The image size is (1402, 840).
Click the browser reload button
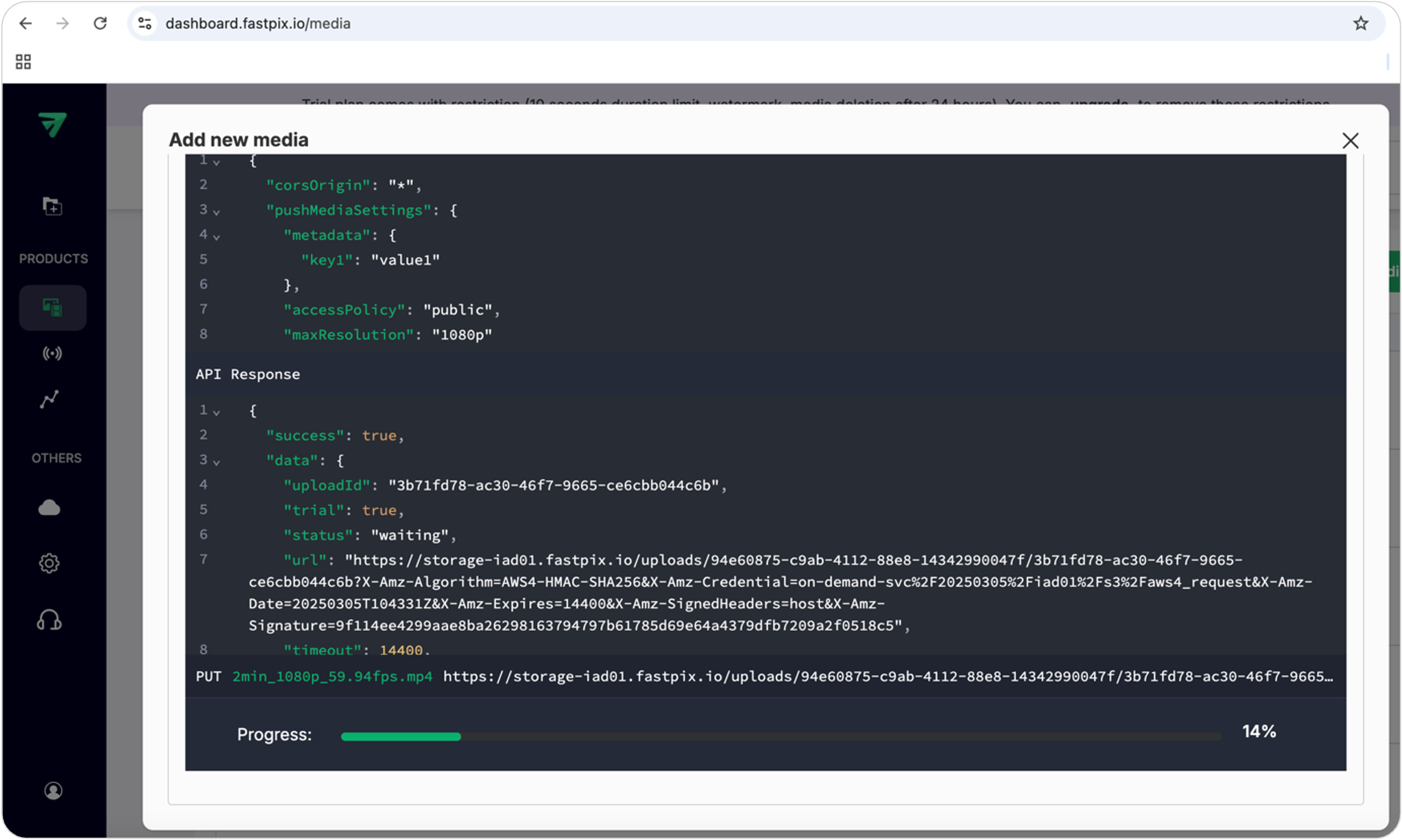(100, 23)
